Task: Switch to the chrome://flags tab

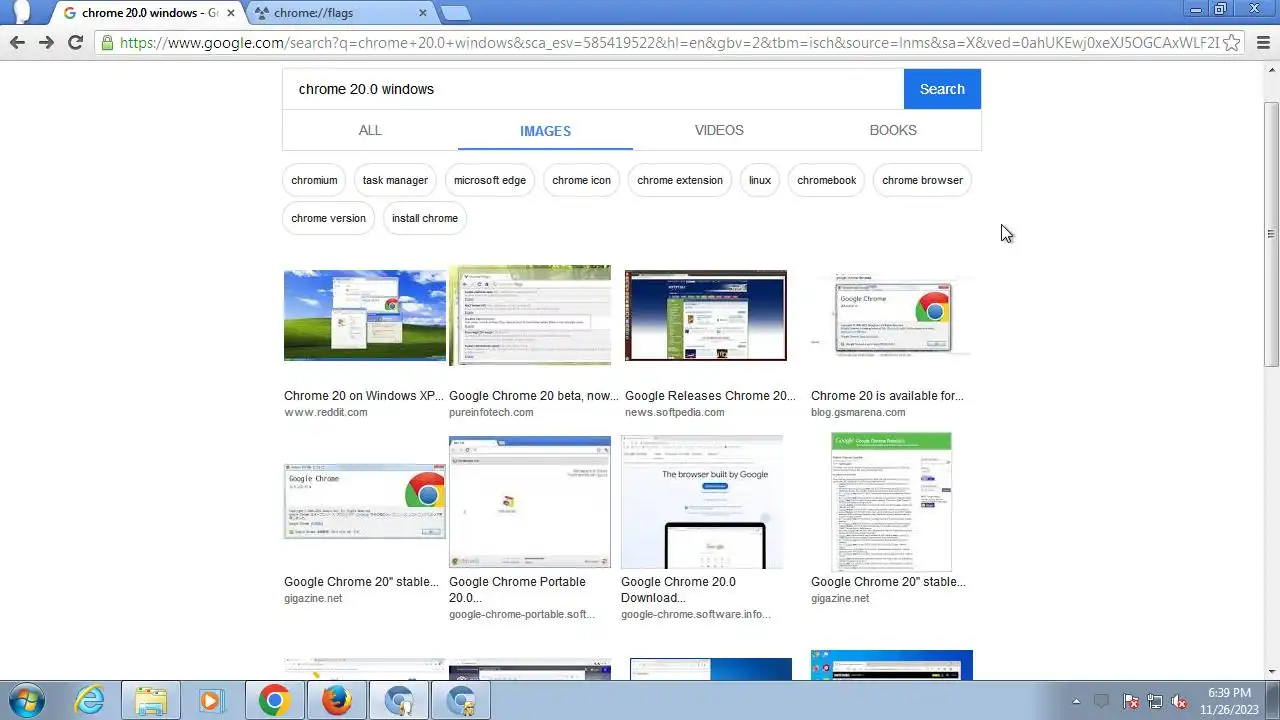Action: click(x=340, y=13)
